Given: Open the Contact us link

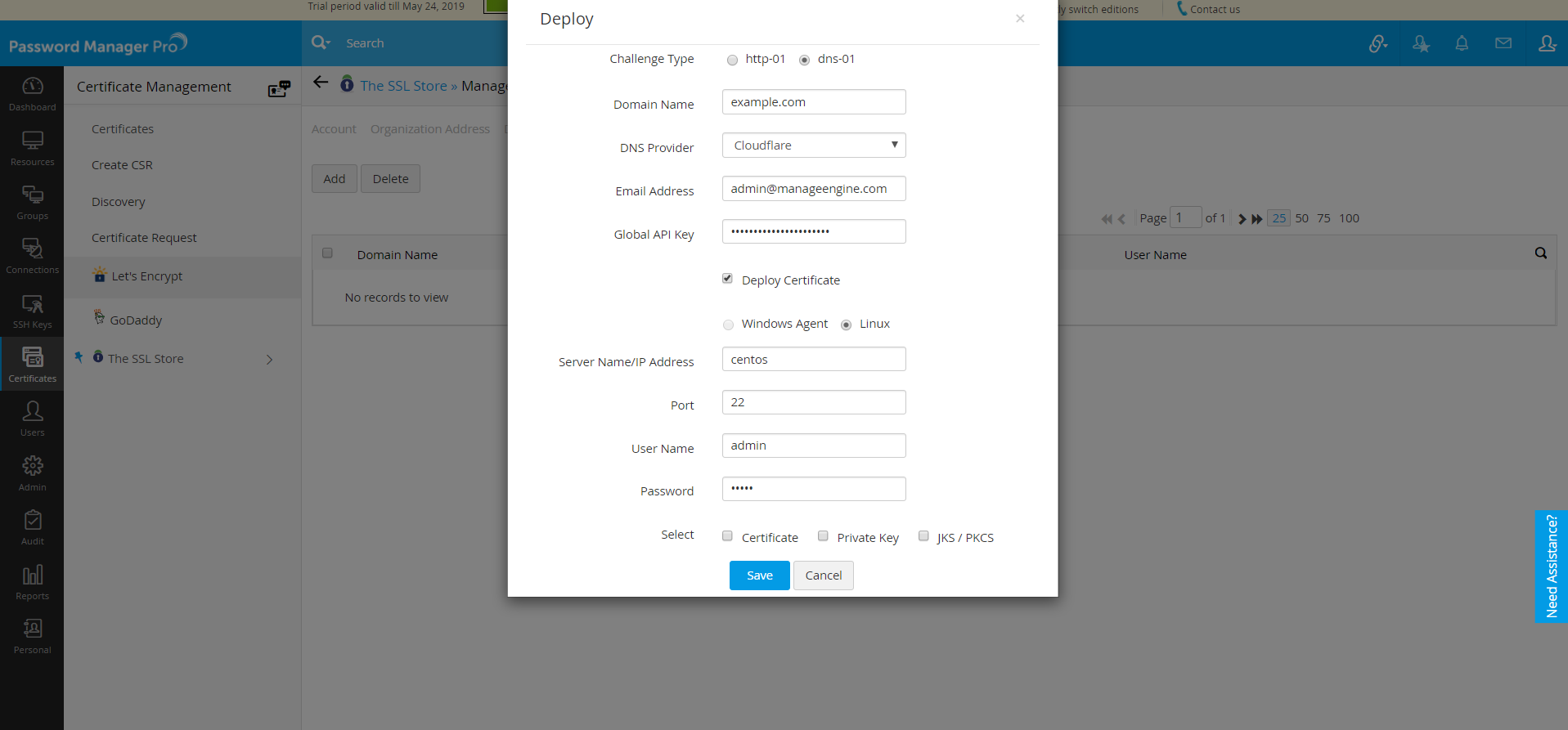Looking at the screenshot, I should (x=1215, y=10).
